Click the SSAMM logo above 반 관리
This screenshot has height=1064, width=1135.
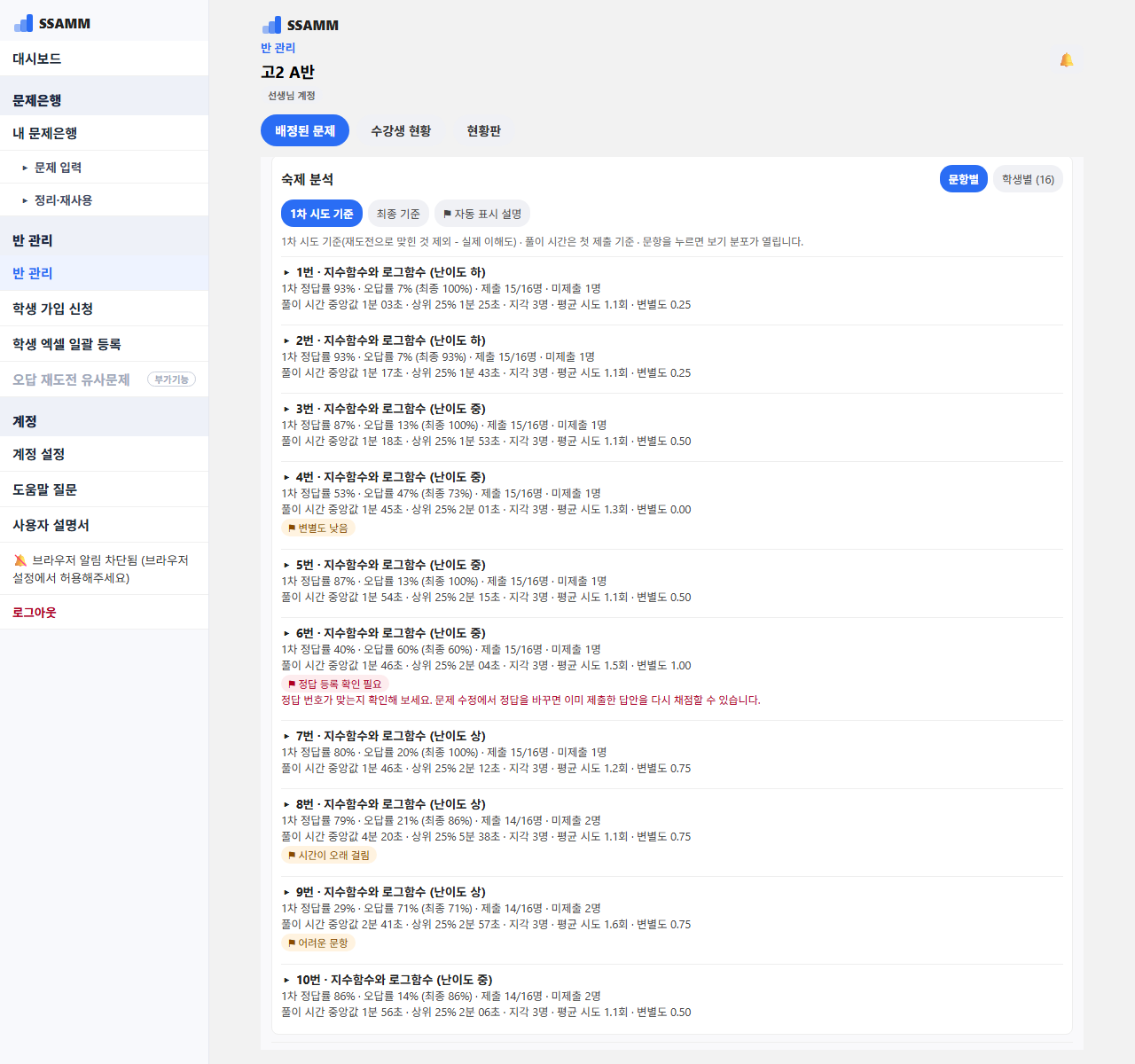click(x=301, y=25)
